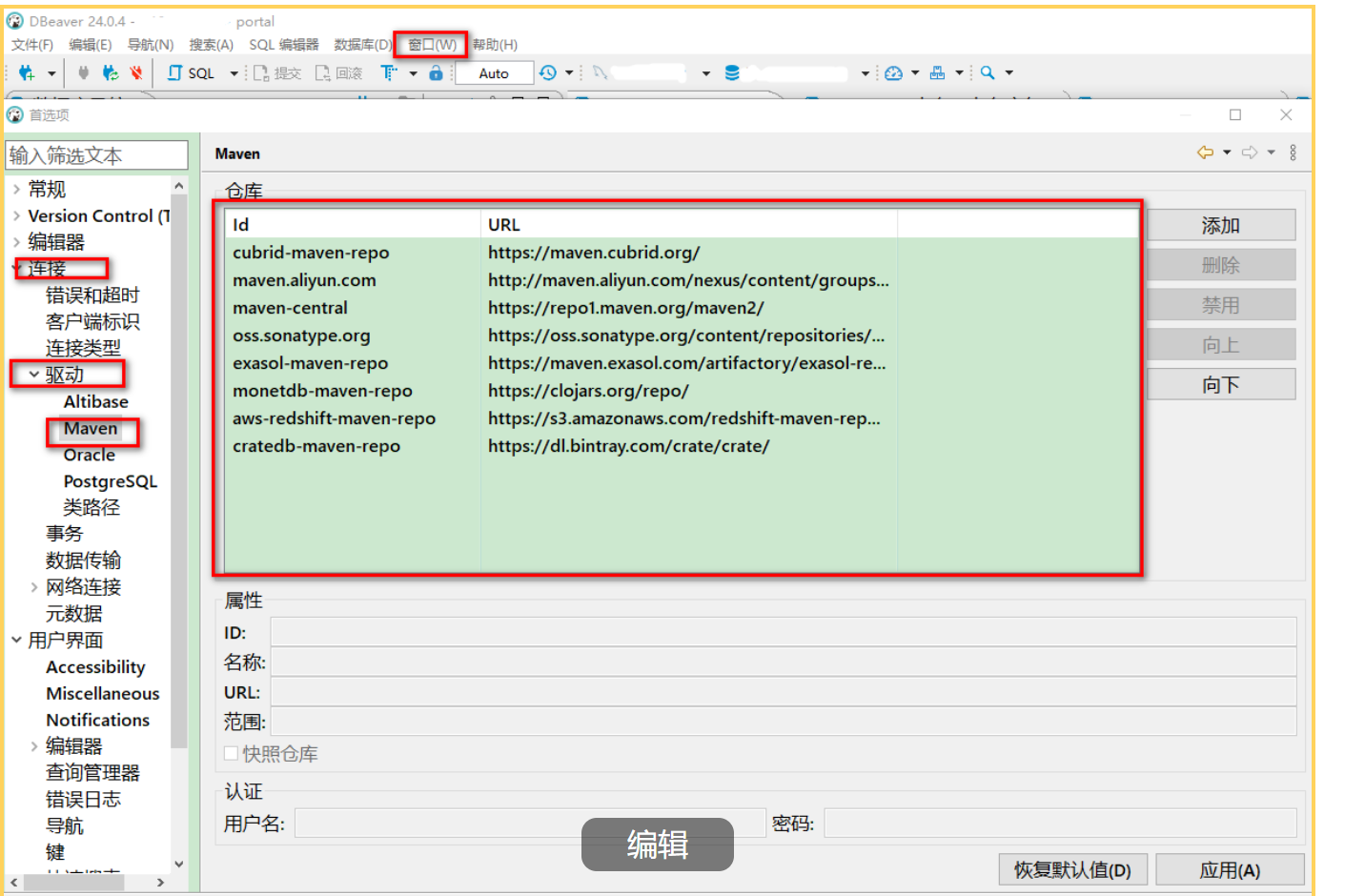Click the ID property field
This screenshot has width=1365, height=896.
pos(783,632)
